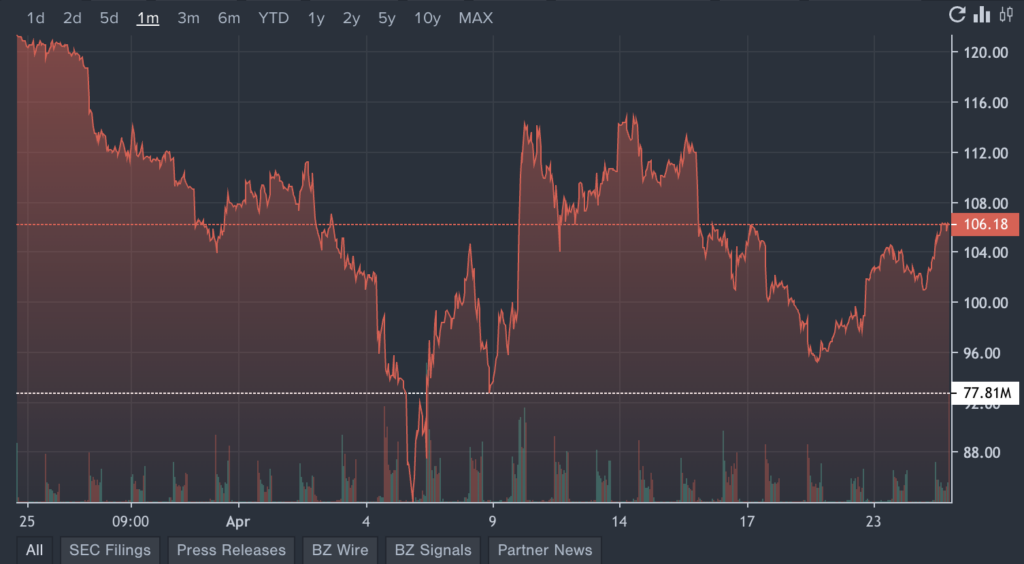Switch to candlestick chart icon

point(1007,15)
